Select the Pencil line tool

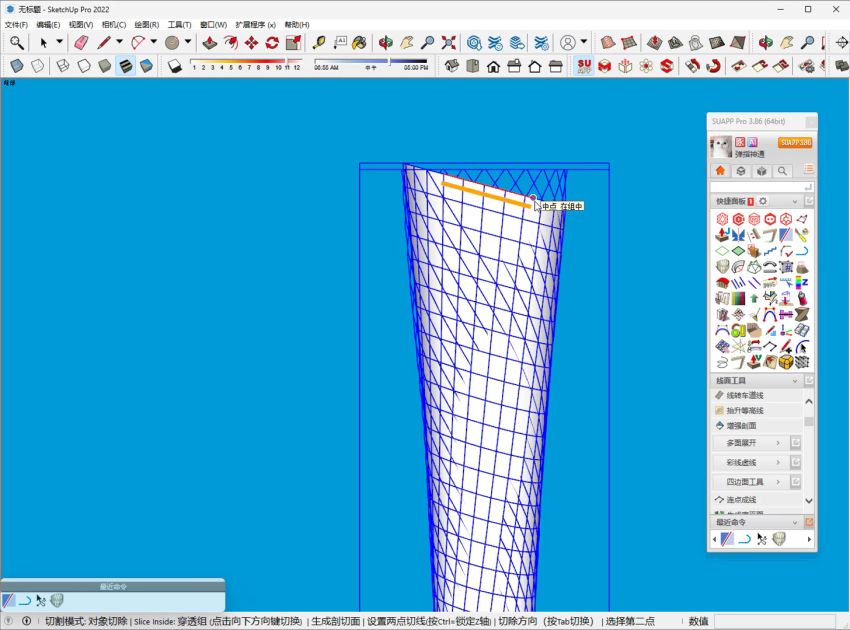point(104,42)
